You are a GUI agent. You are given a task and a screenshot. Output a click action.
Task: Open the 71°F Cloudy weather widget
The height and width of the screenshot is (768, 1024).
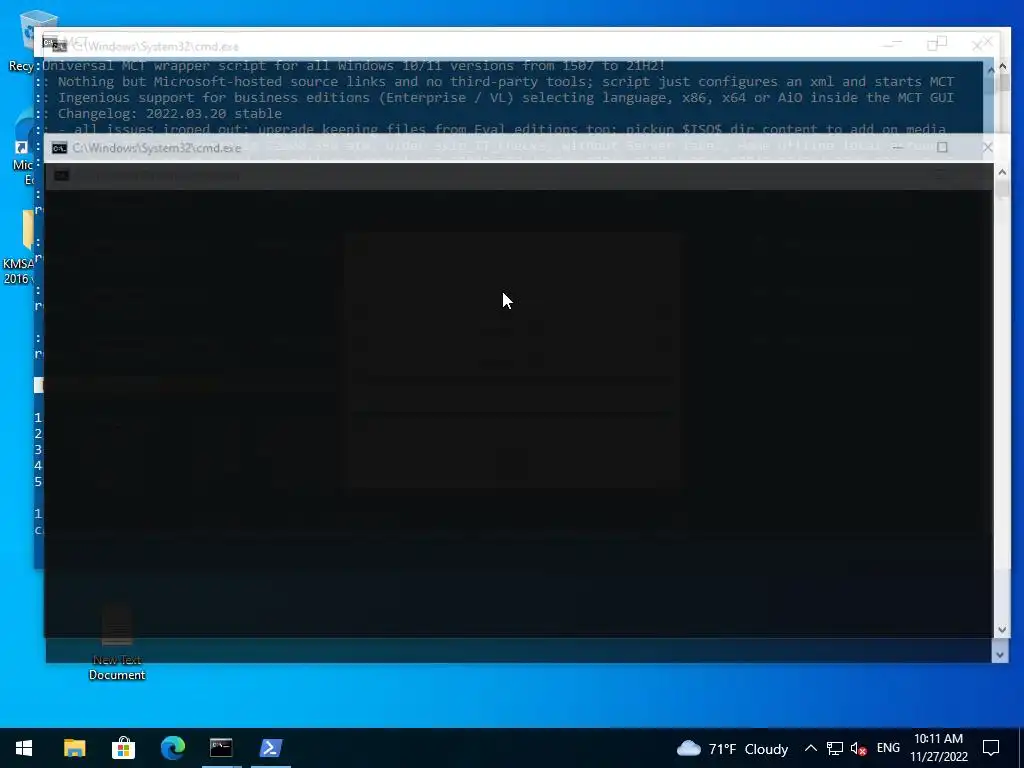pyautogui.click(x=732, y=748)
